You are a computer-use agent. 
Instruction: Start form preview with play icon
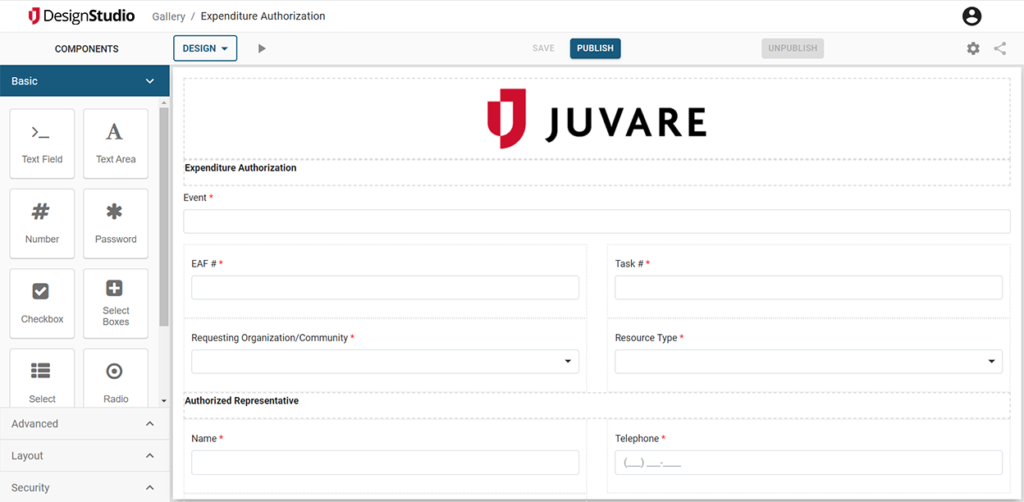pos(262,48)
